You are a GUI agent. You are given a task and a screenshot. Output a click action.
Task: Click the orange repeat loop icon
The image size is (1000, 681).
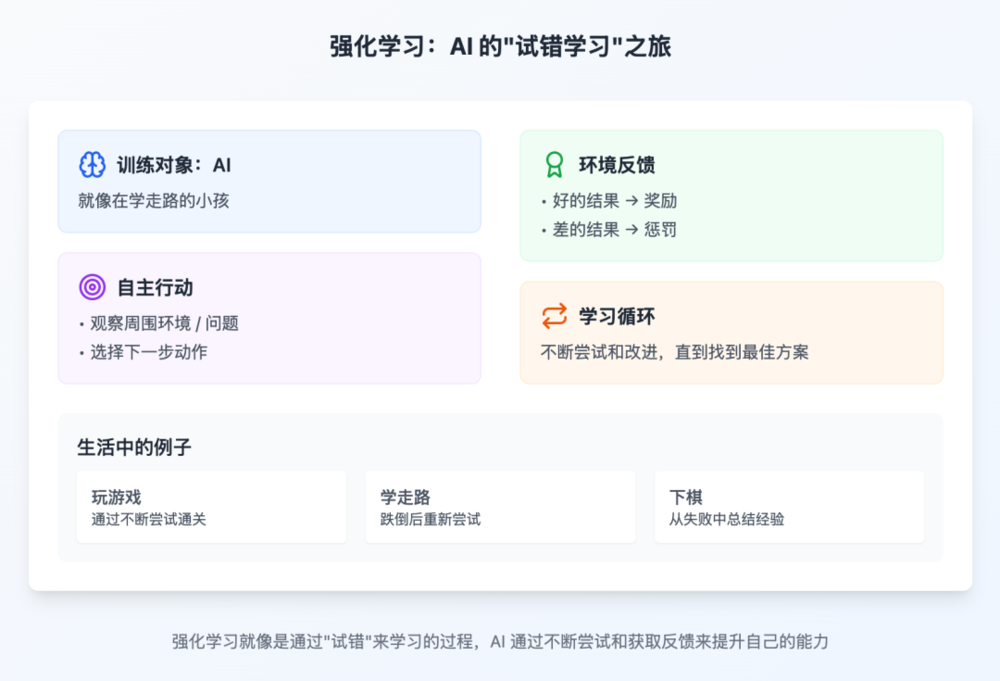(554, 316)
